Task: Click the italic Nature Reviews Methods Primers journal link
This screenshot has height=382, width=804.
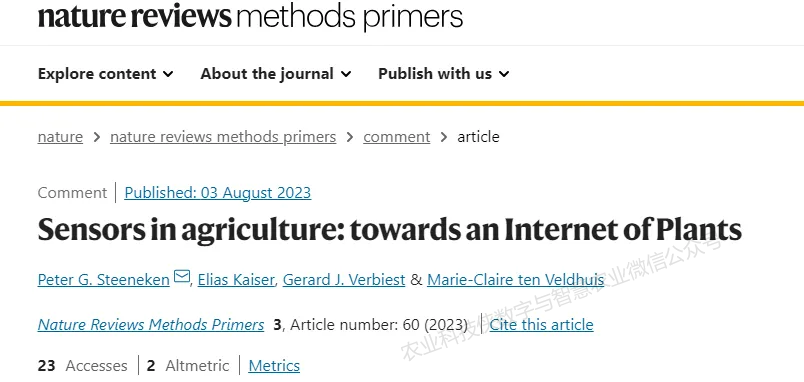Action: pos(151,325)
